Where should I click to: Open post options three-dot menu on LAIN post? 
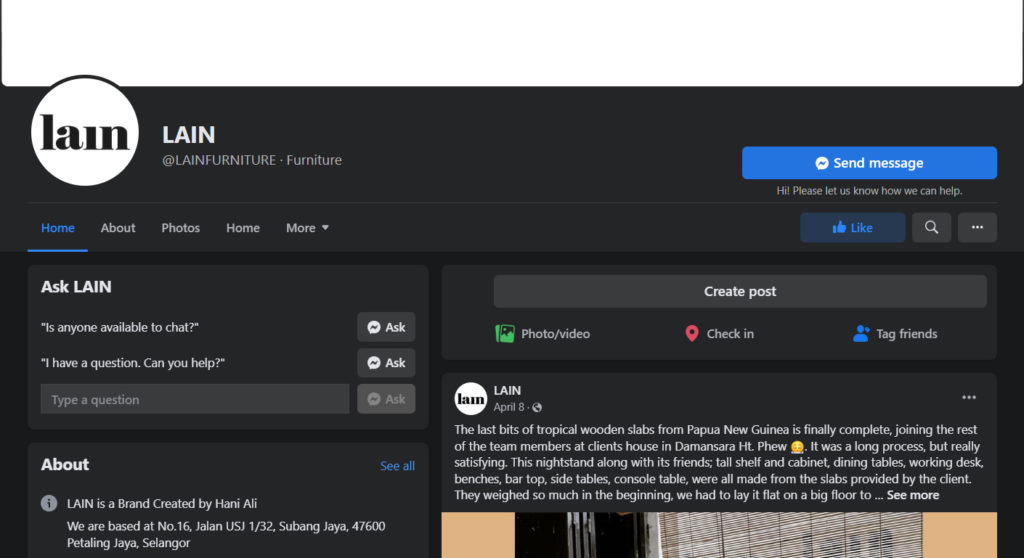[968, 397]
